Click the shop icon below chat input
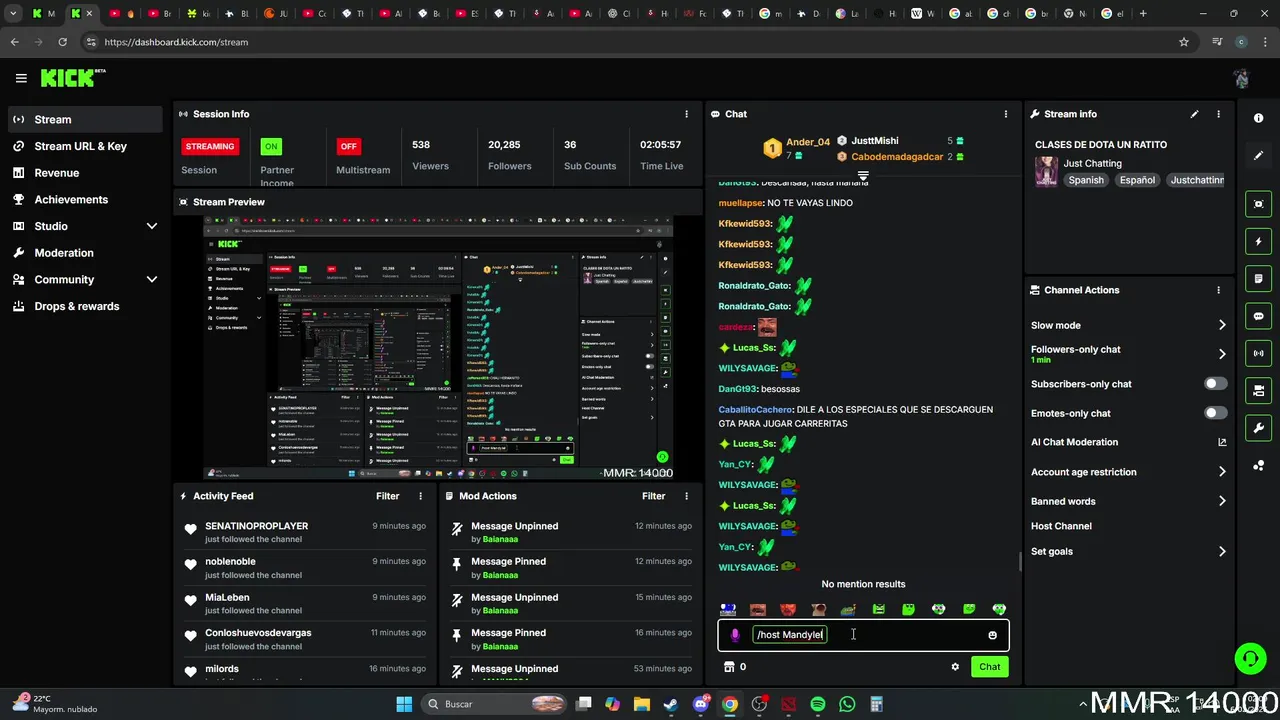Image resolution: width=1280 pixels, height=720 pixels. [x=729, y=667]
